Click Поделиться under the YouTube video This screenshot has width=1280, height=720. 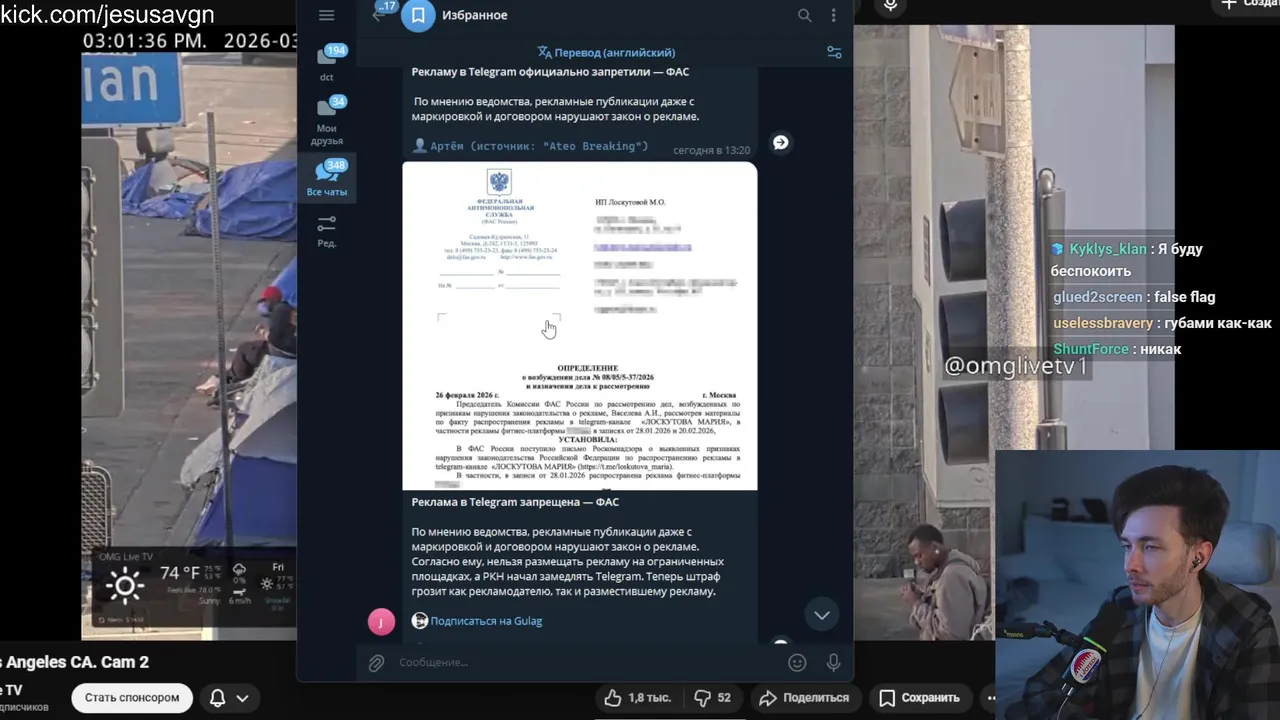point(804,698)
